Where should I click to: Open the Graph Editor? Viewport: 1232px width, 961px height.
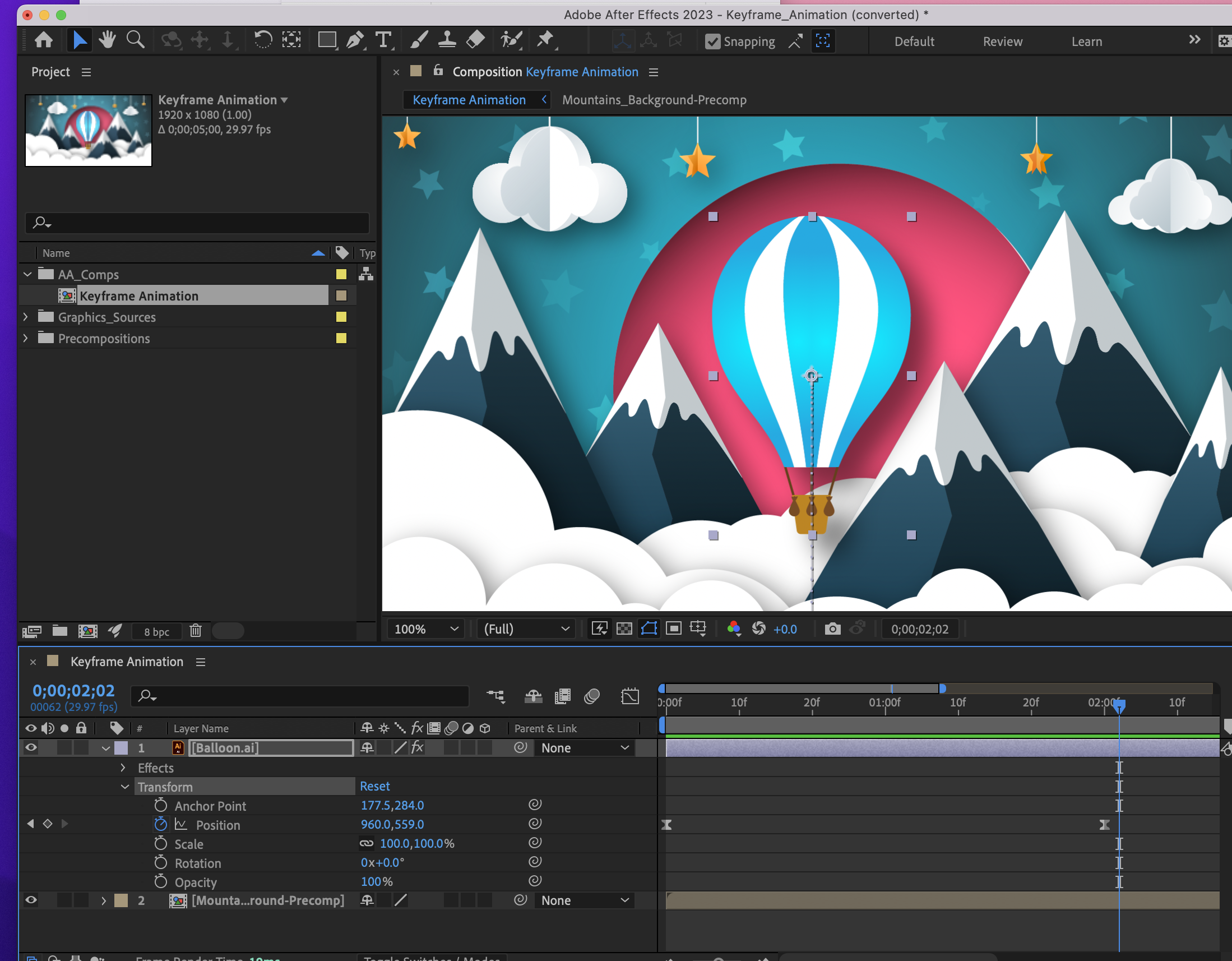click(630, 696)
